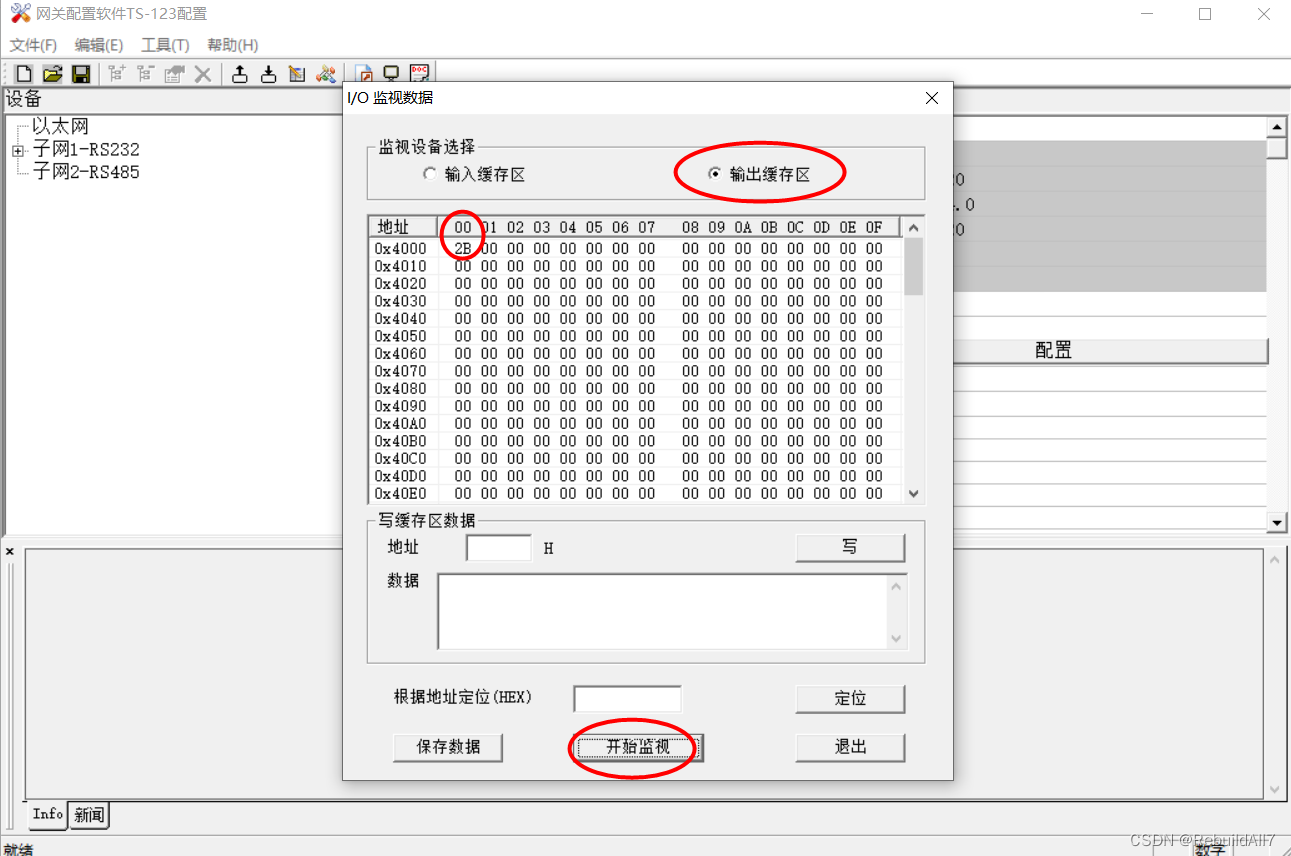The image size is (1291, 856).
Task: Click the colorful network tools icon
Action: 326,73
